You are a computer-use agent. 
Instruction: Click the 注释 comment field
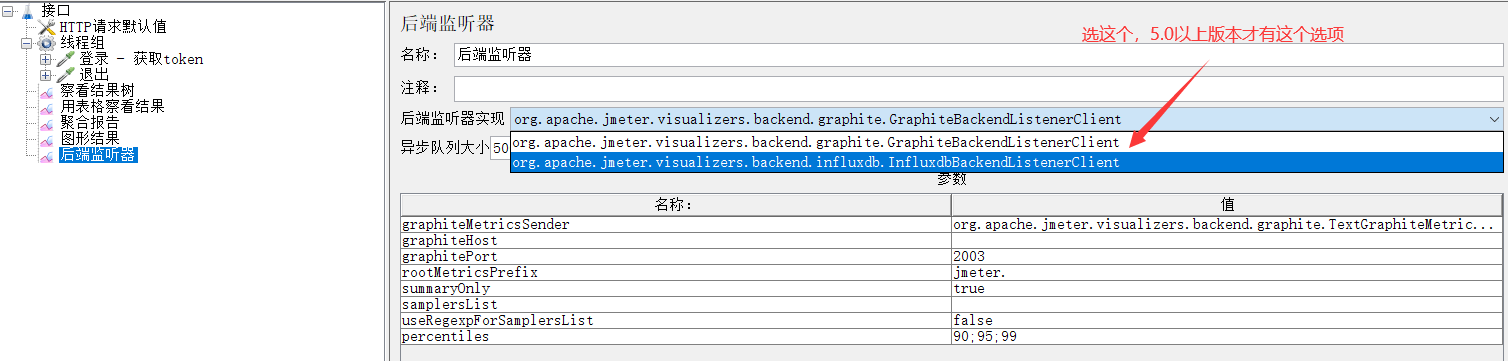click(x=978, y=89)
